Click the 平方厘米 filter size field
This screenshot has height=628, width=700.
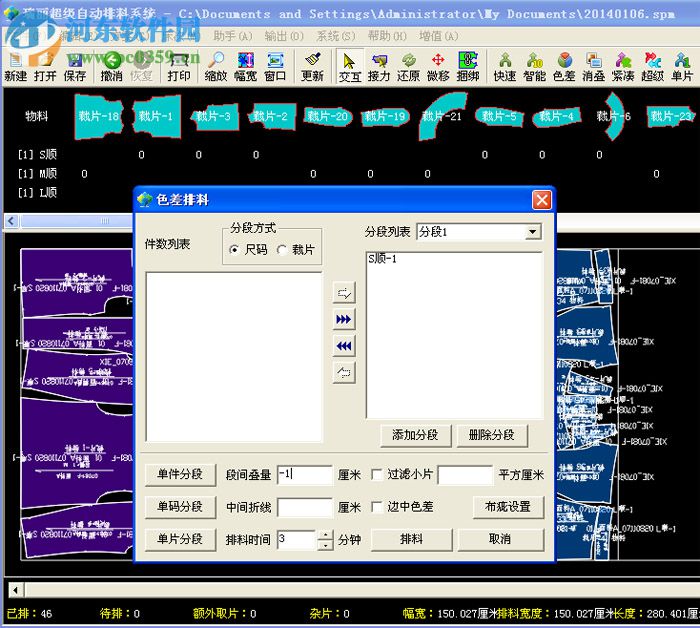click(465, 475)
